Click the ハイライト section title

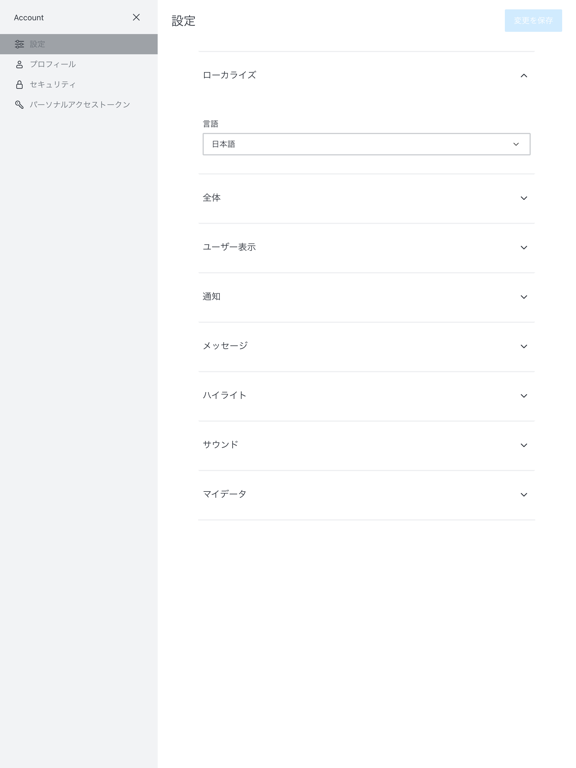click(x=224, y=395)
